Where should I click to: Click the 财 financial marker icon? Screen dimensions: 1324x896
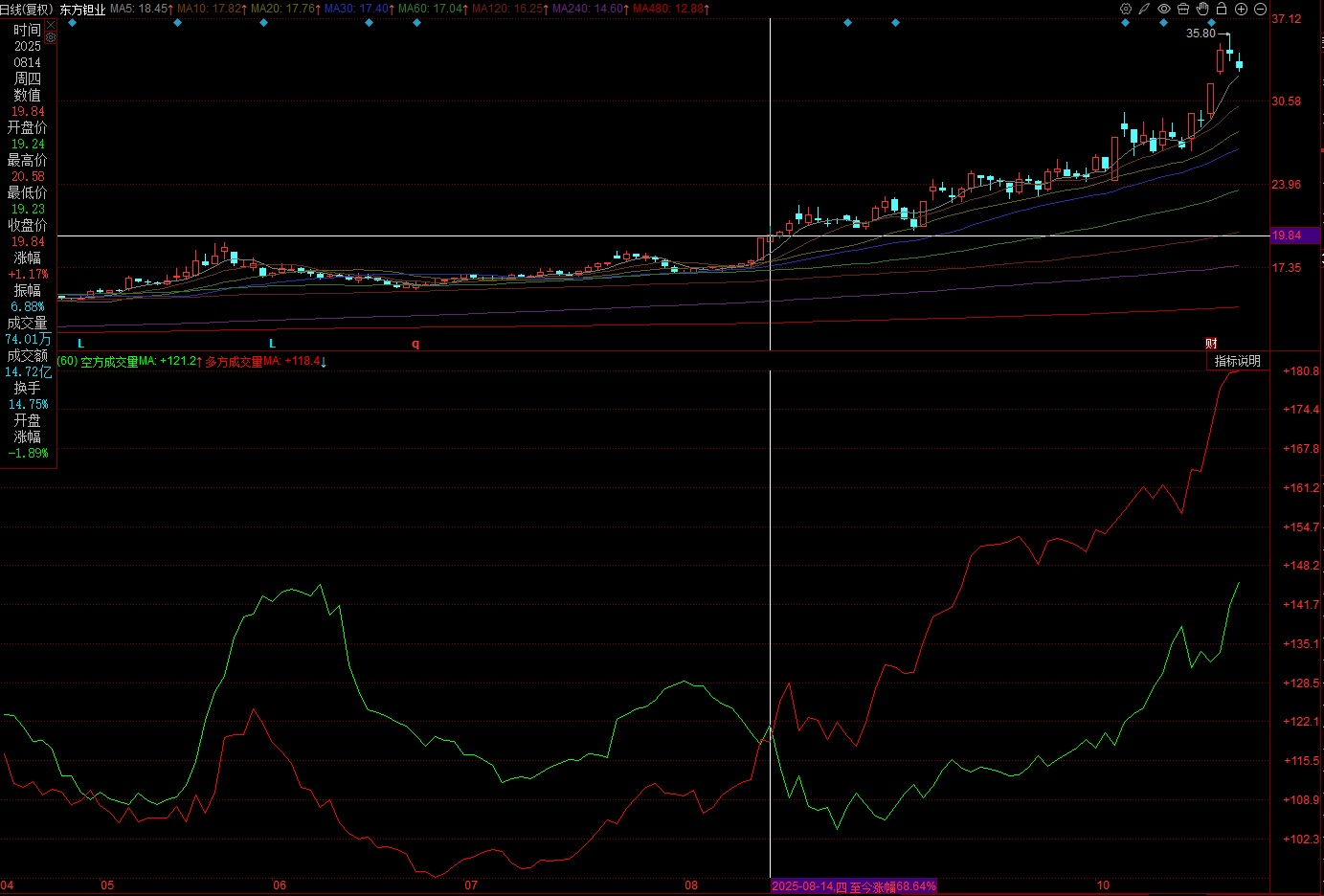[1211, 344]
